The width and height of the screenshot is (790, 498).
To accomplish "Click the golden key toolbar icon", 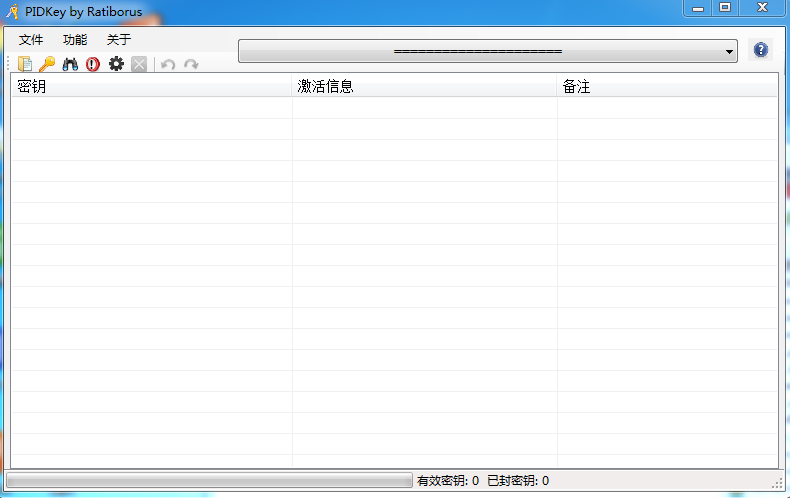I will click(x=47, y=64).
